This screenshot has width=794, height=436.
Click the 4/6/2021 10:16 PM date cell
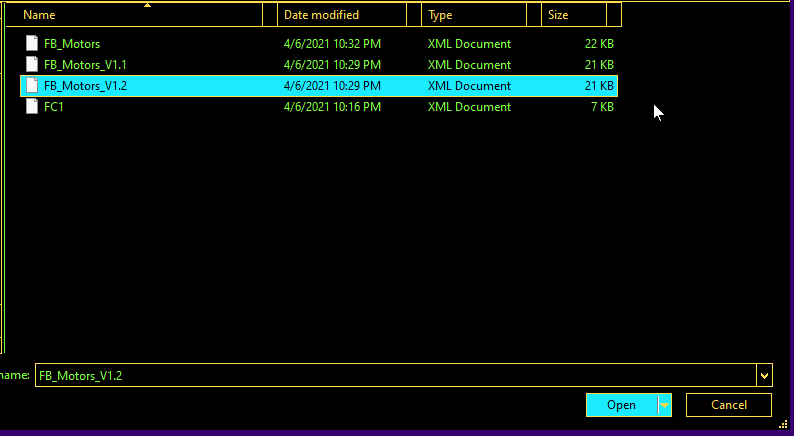coord(332,107)
